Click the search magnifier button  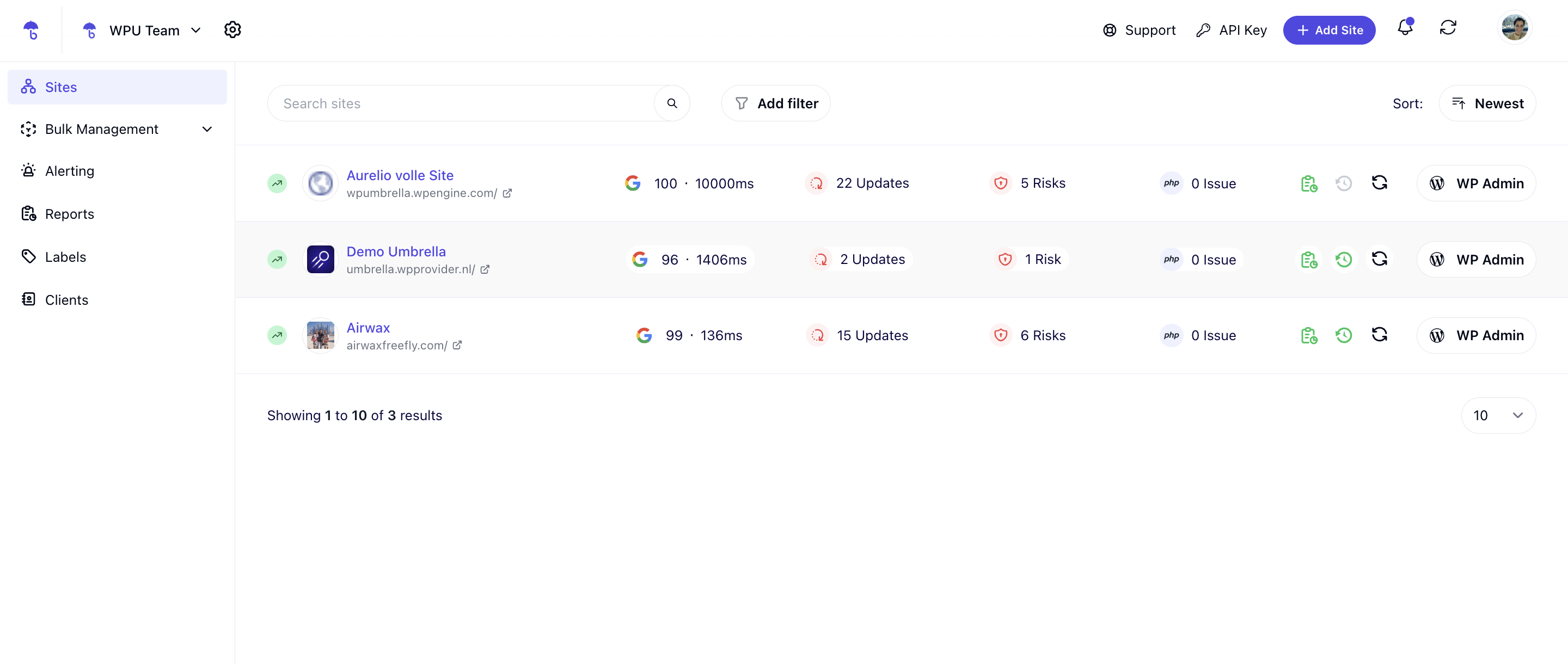coord(671,103)
